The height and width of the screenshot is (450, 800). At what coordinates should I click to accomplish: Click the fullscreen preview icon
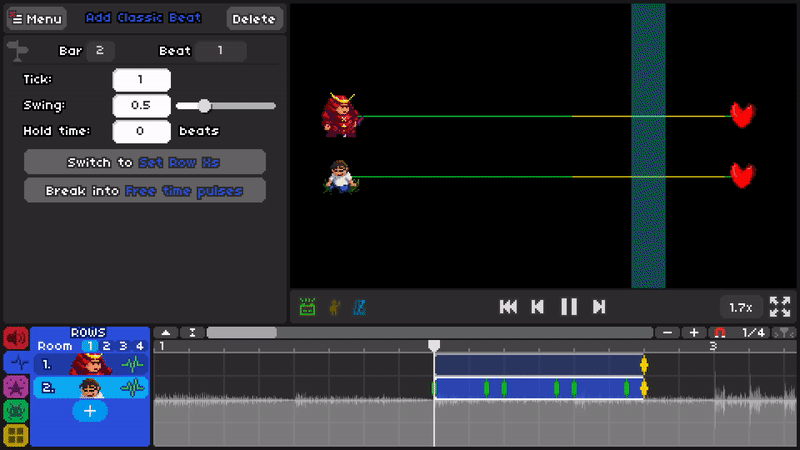(780, 307)
